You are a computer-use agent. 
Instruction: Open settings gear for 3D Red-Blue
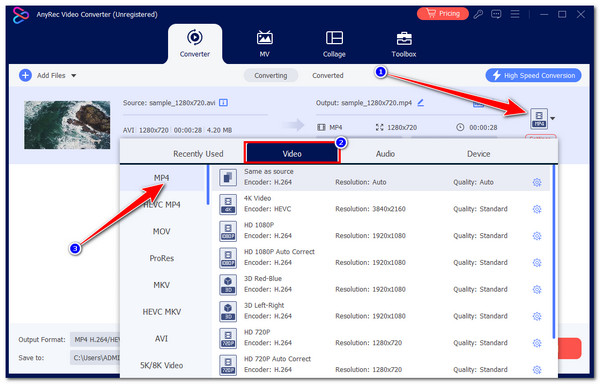pyautogui.click(x=537, y=290)
